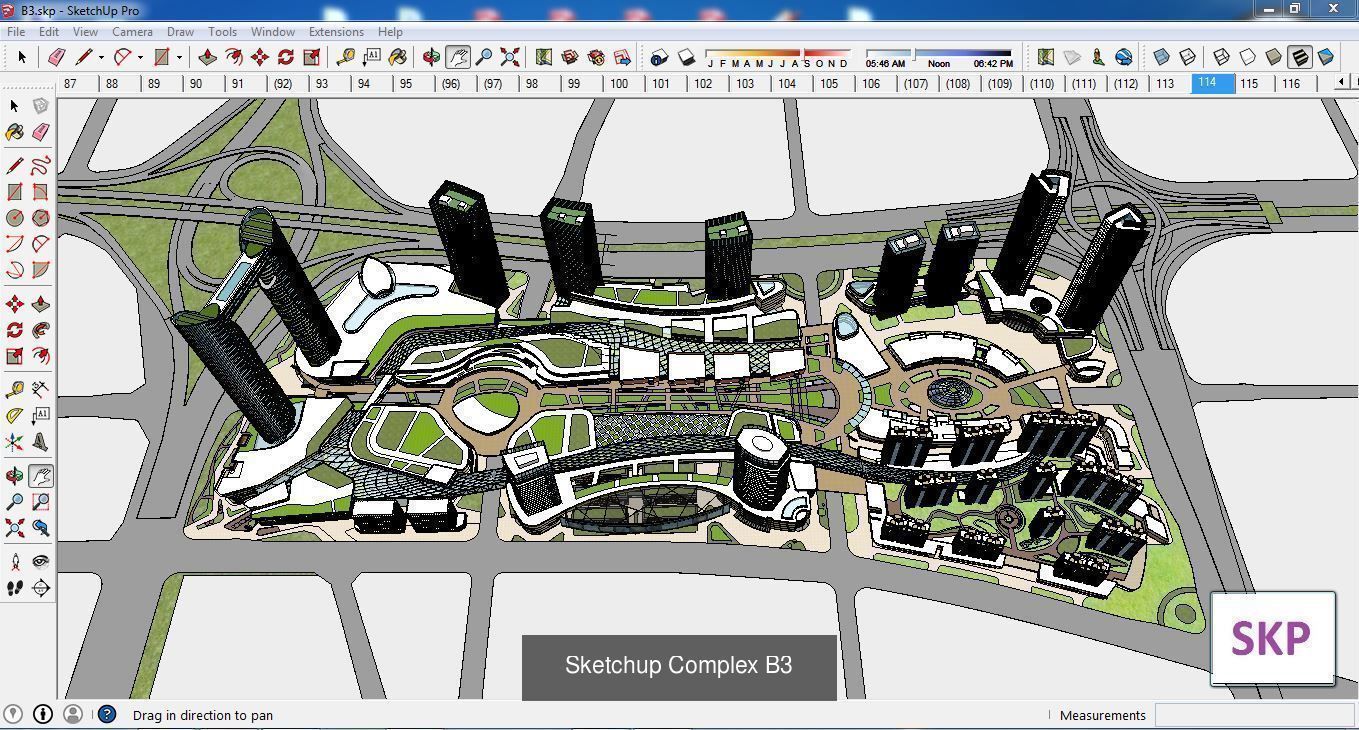Activate the Tape Measure tool in the top toolbar
The height and width of the screenshot is (730, 1359).
(x=346, y=57)
